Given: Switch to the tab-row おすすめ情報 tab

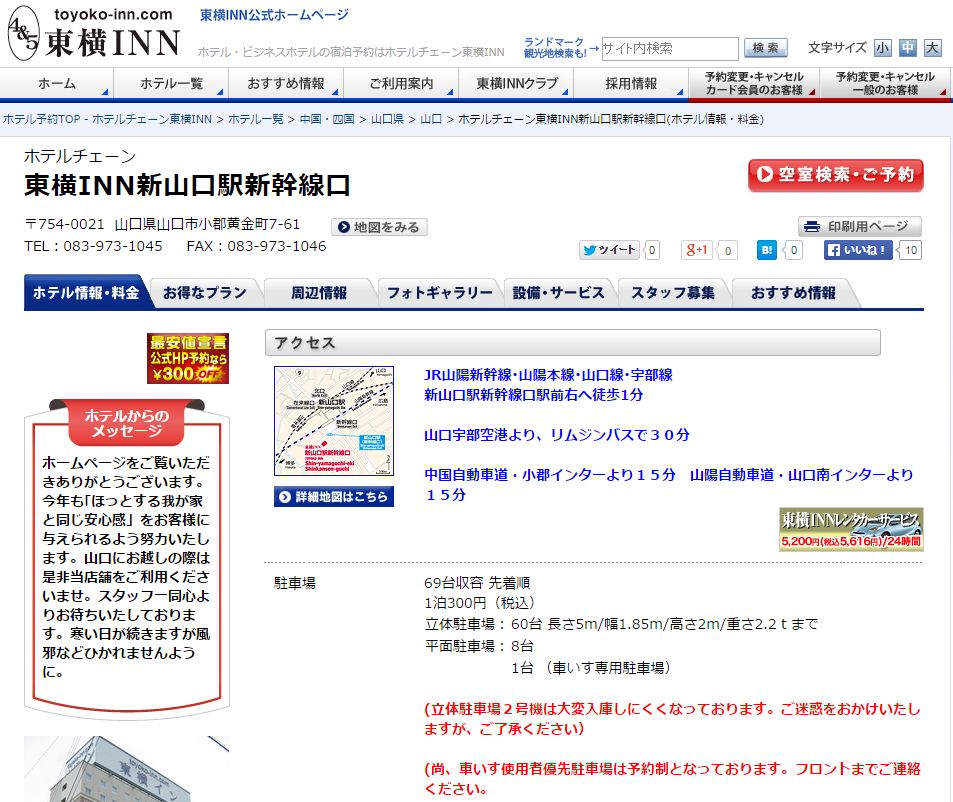Looking at the screenshot, I should (x=793, y=293).
